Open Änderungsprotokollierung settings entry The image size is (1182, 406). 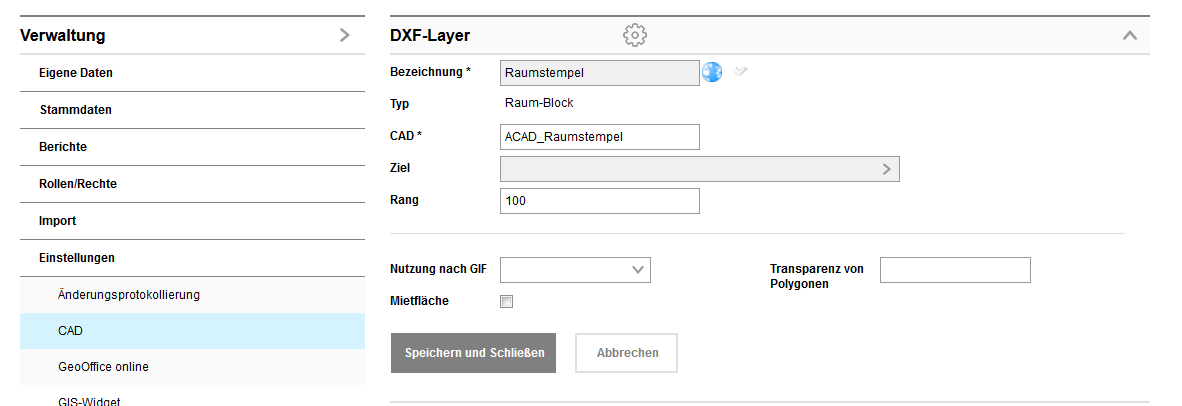pos(129,295)
